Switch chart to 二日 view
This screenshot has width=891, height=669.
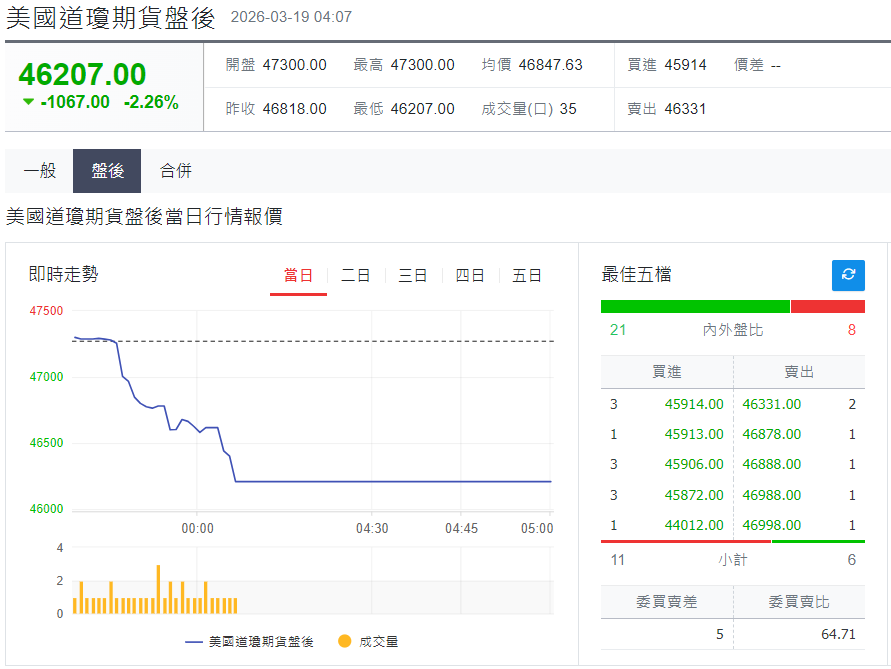click(355, 276)
